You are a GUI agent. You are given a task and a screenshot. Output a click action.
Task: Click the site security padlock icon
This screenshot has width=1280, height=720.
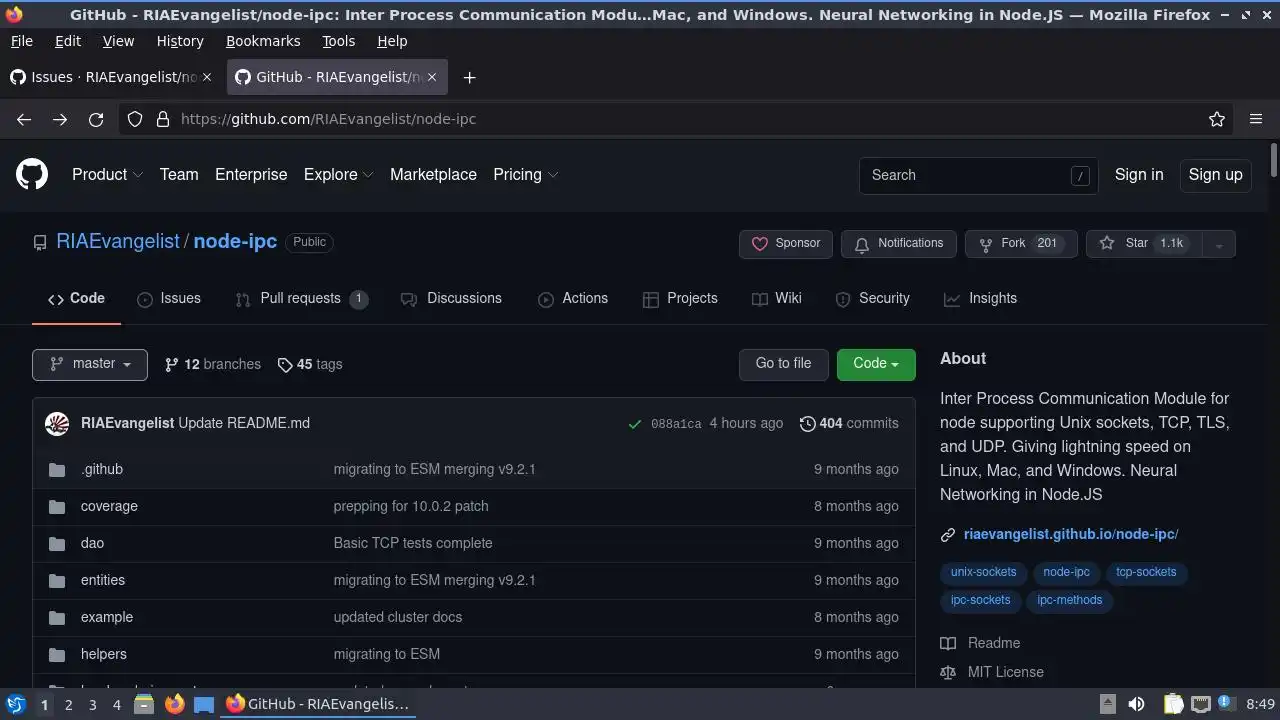tap(163, 119)
